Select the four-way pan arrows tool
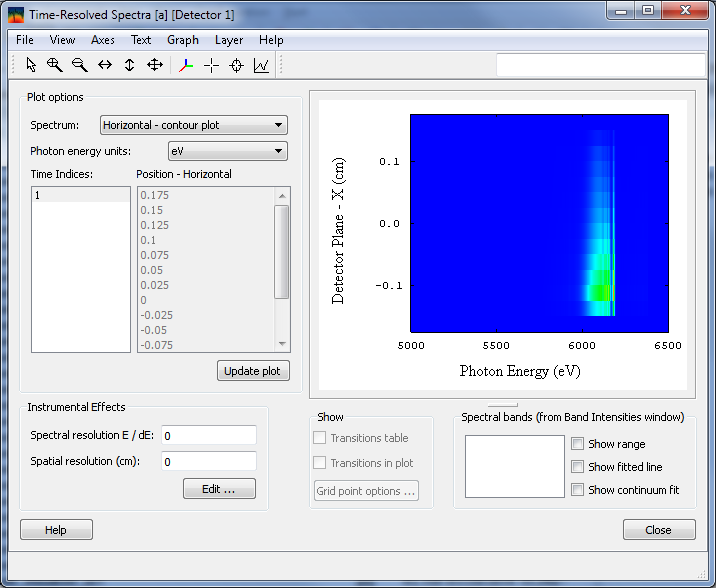716x588 pixels. pyautogui.click(x=155, y=65)
